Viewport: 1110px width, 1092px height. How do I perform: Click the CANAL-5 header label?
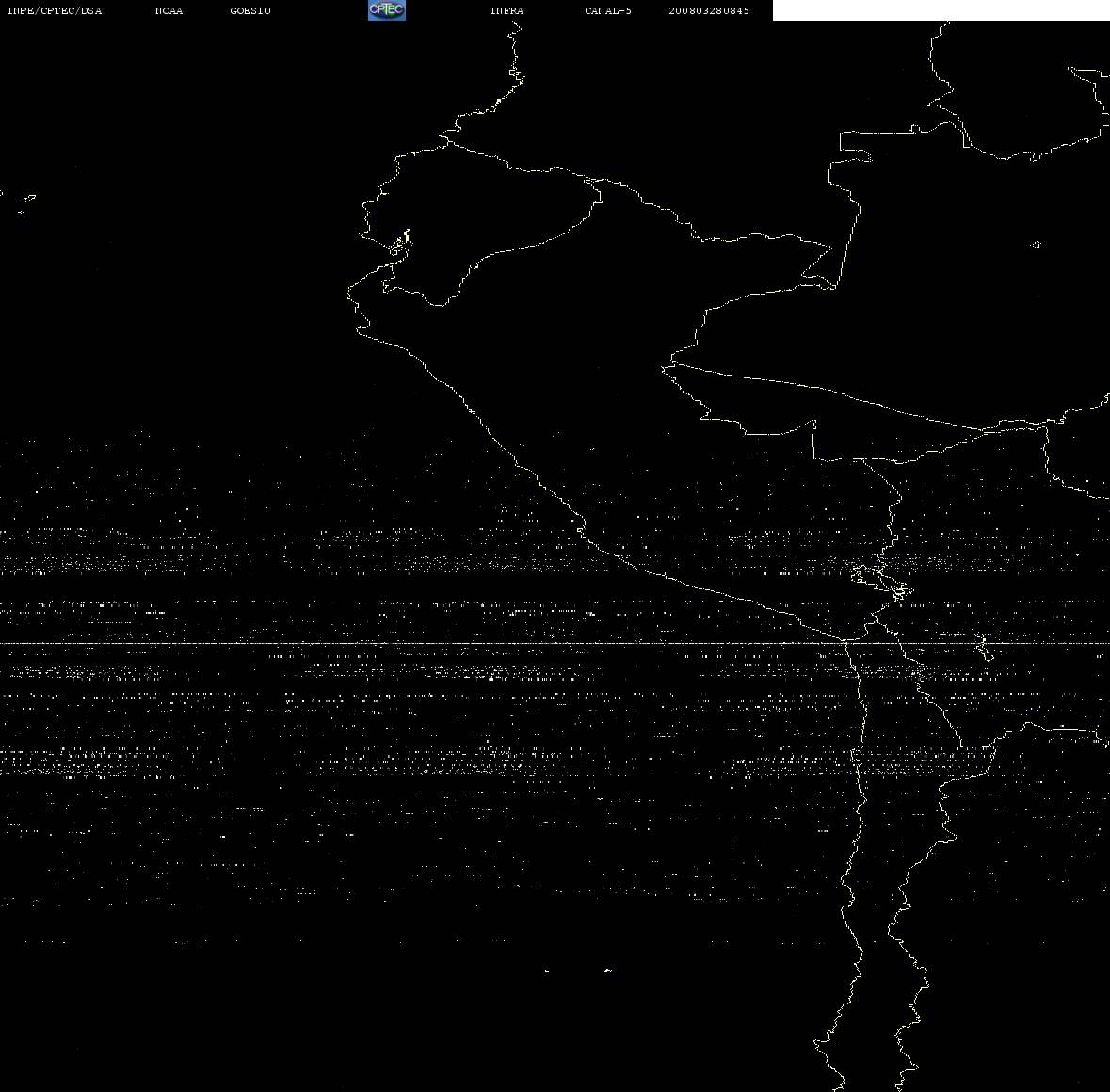click(x=608, y=10)
